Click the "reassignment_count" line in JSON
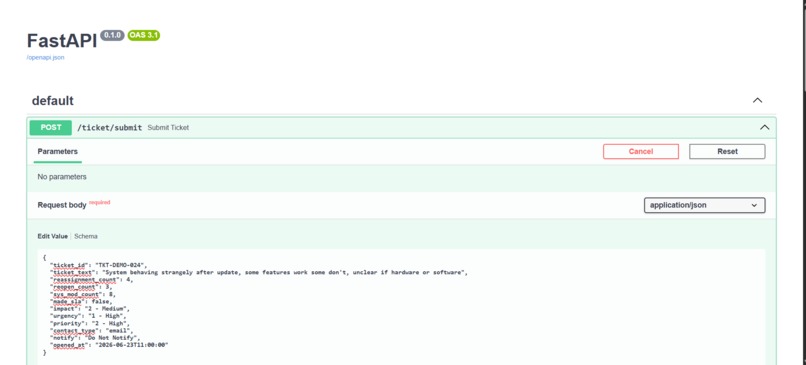Image resolution: width=806 pixels, height=365 pixels. point(91,280)
